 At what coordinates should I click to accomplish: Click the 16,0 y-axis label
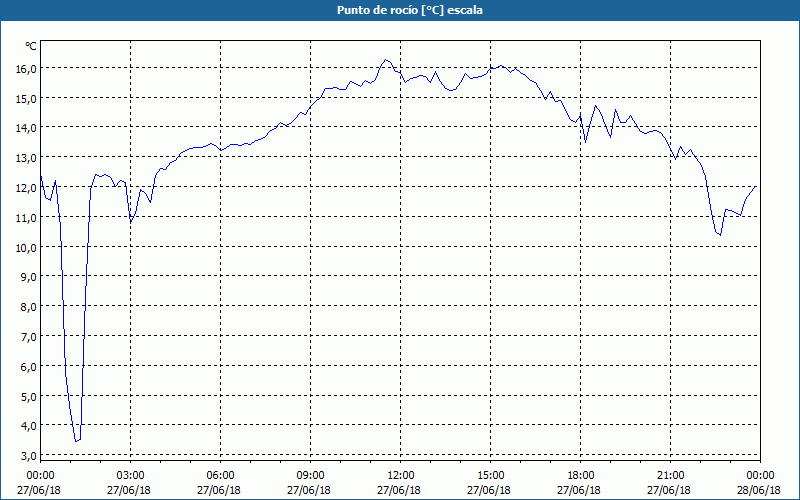27,68
